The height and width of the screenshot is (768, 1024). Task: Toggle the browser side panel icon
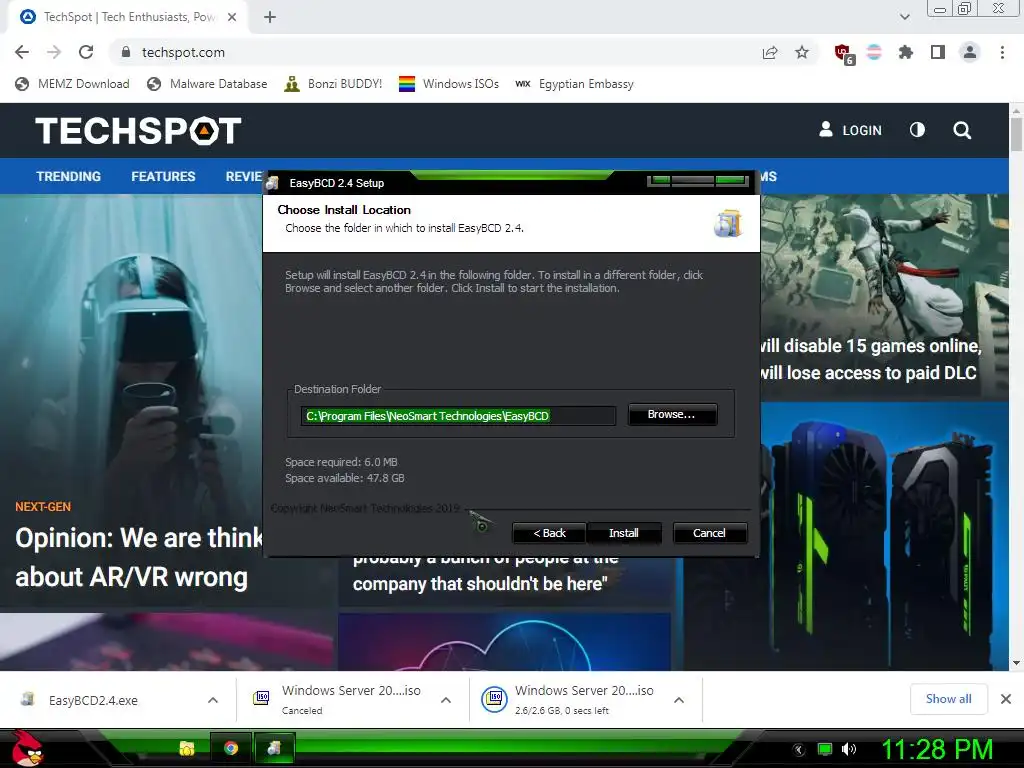point(938,52)
